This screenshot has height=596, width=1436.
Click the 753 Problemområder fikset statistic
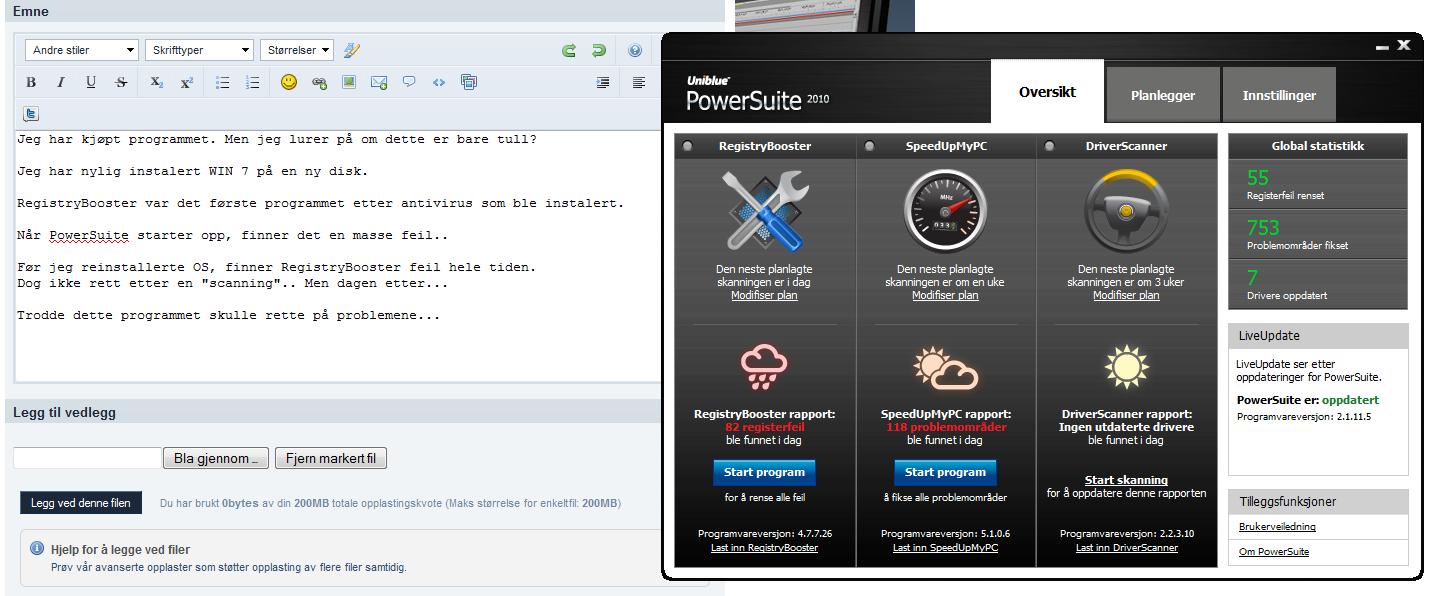pyautogui.click(x=1317, y=234)
